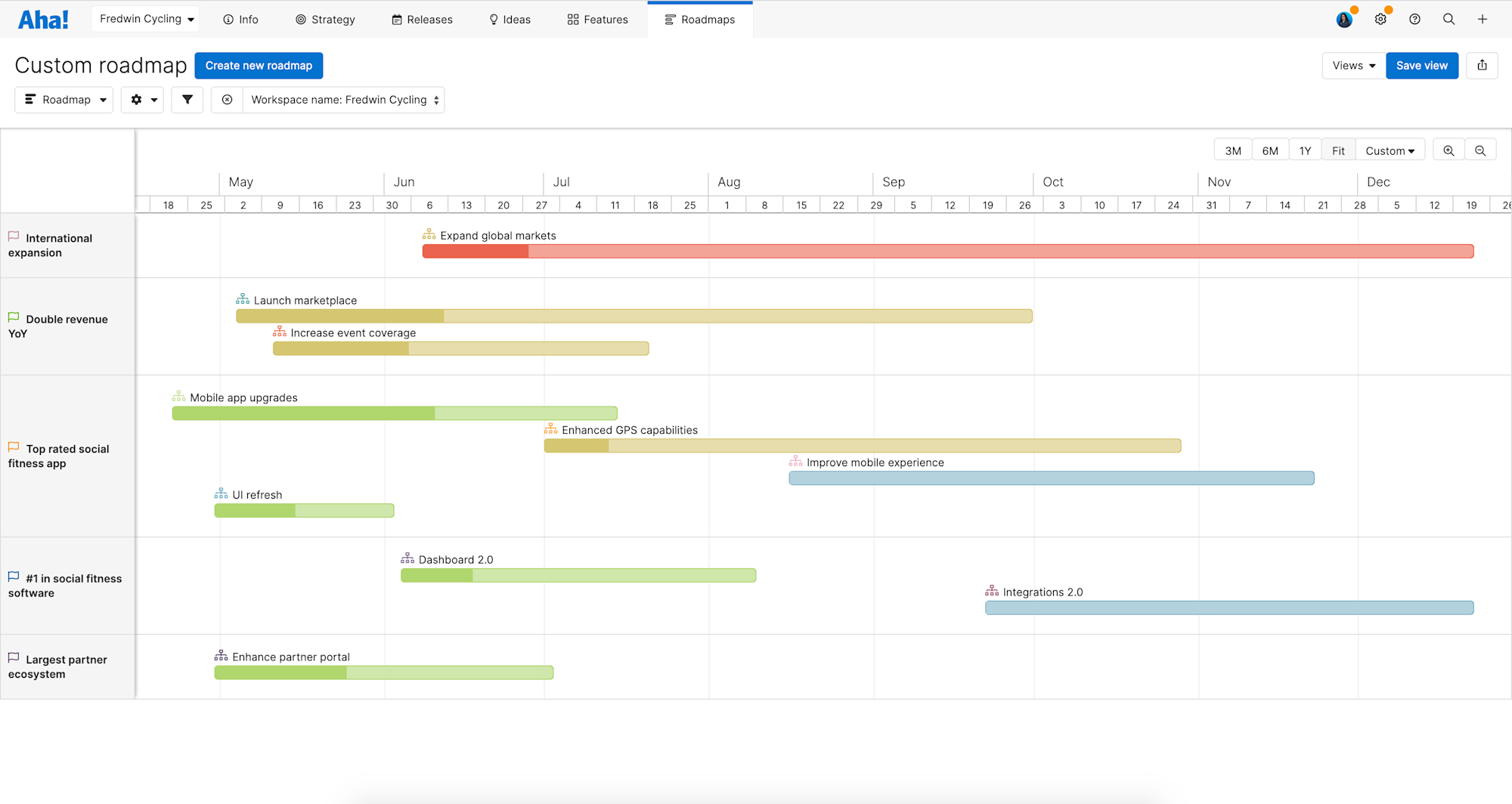Open the Roadmap type dropdown
Screen dimensions: 1512x804
point(64,99)
